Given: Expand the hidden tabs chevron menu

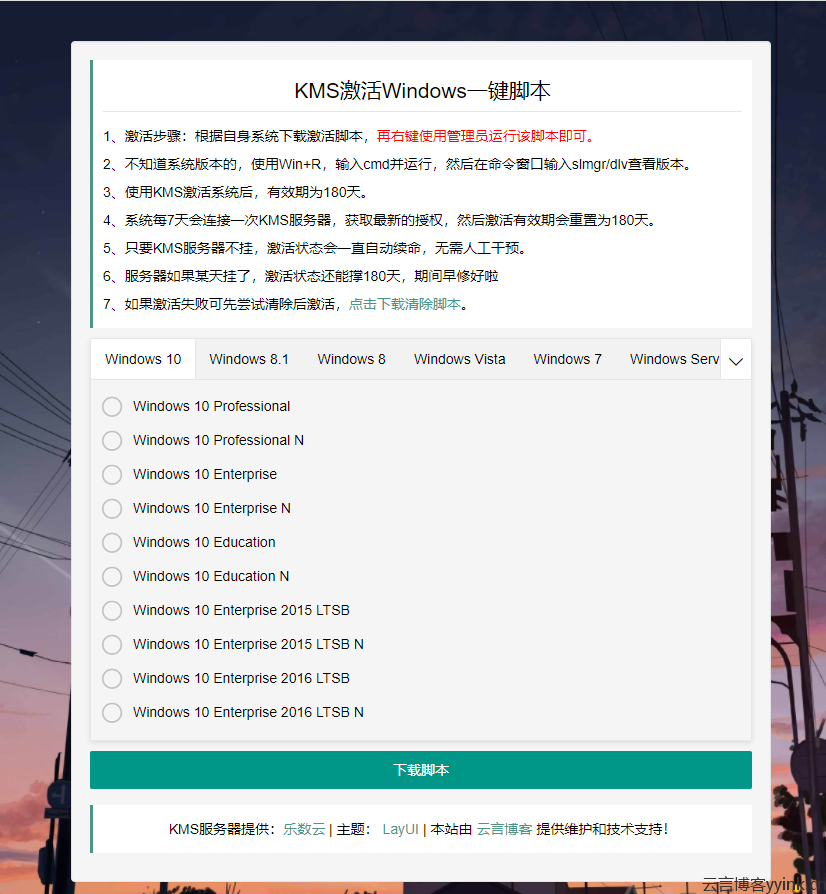Looking at the screenshot, I should click(x=736, y=358).
